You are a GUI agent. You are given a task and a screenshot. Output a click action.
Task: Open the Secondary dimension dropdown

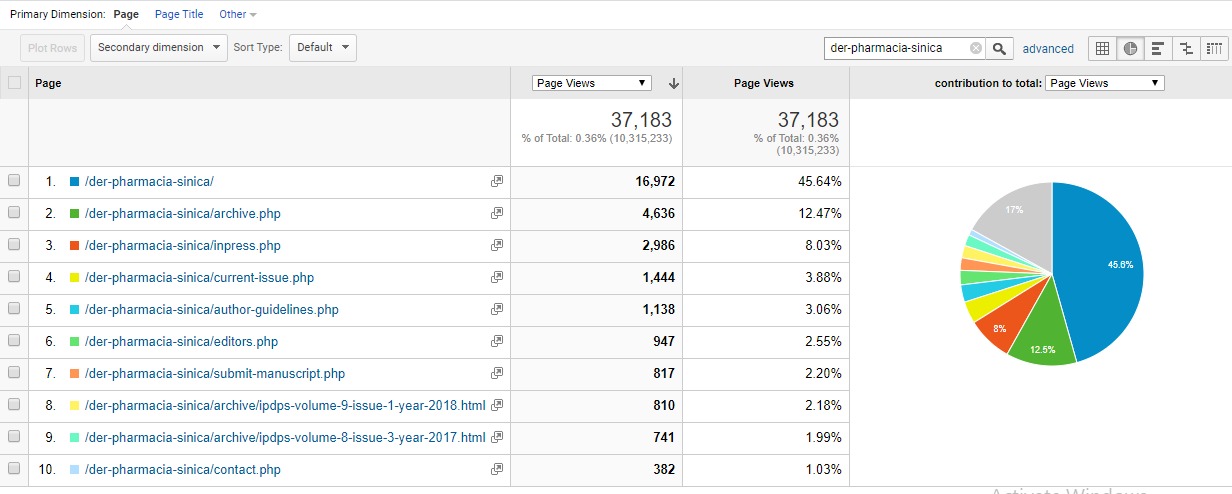(x=159, y=47)
